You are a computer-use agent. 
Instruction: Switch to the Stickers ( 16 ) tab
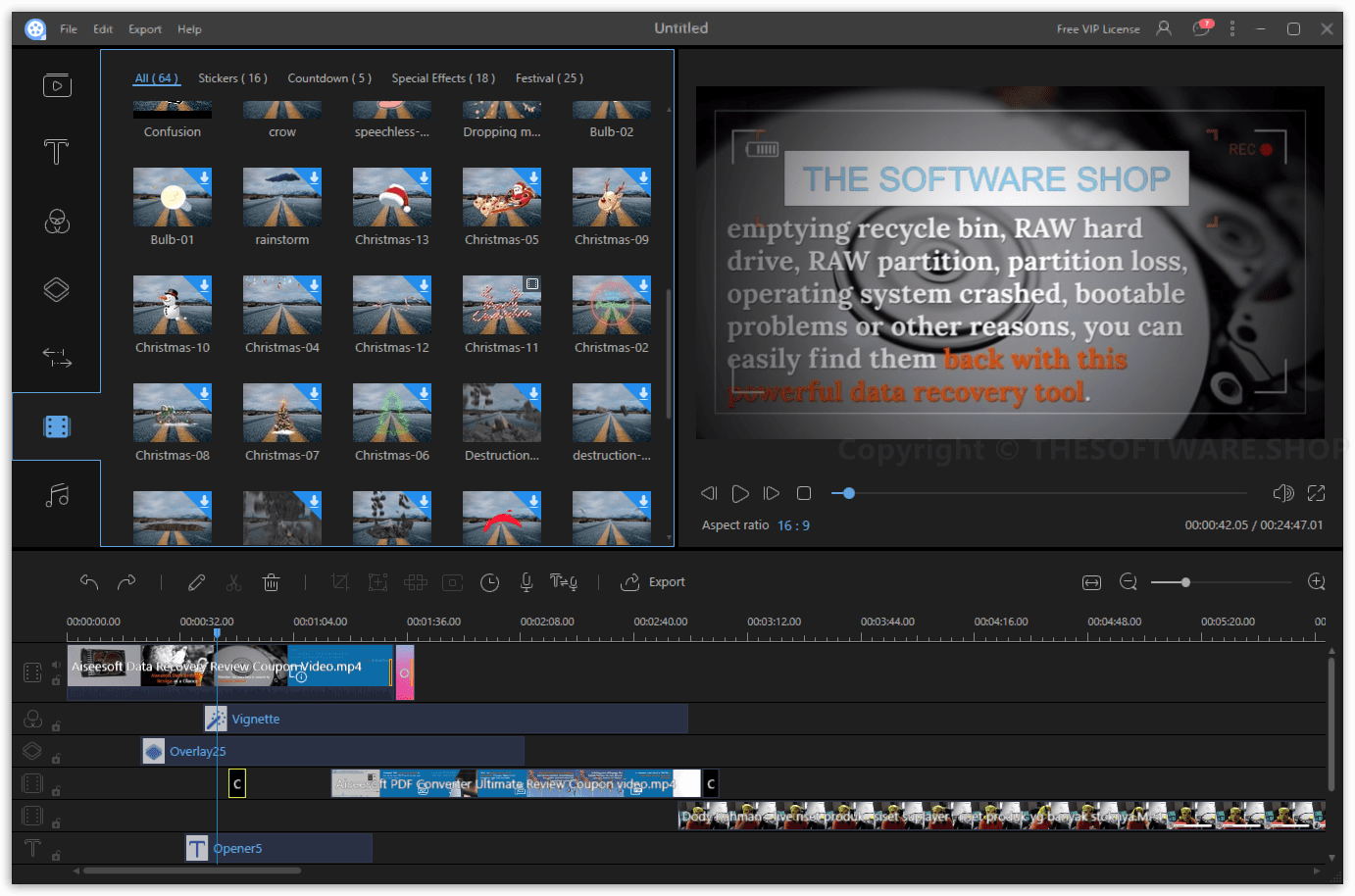coord(232,78)
